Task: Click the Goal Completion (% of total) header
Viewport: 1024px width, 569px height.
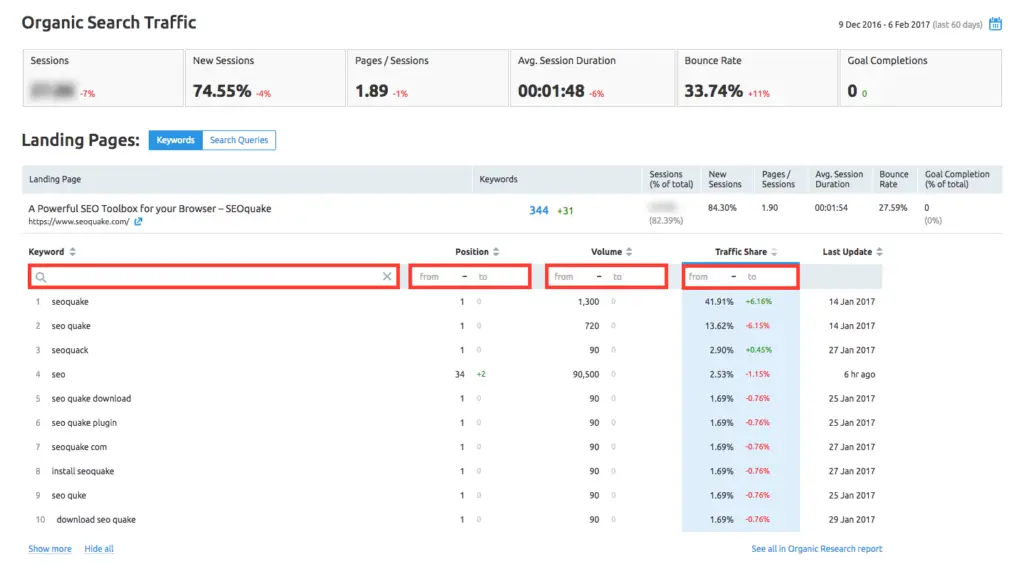Action: click(957, 179)
